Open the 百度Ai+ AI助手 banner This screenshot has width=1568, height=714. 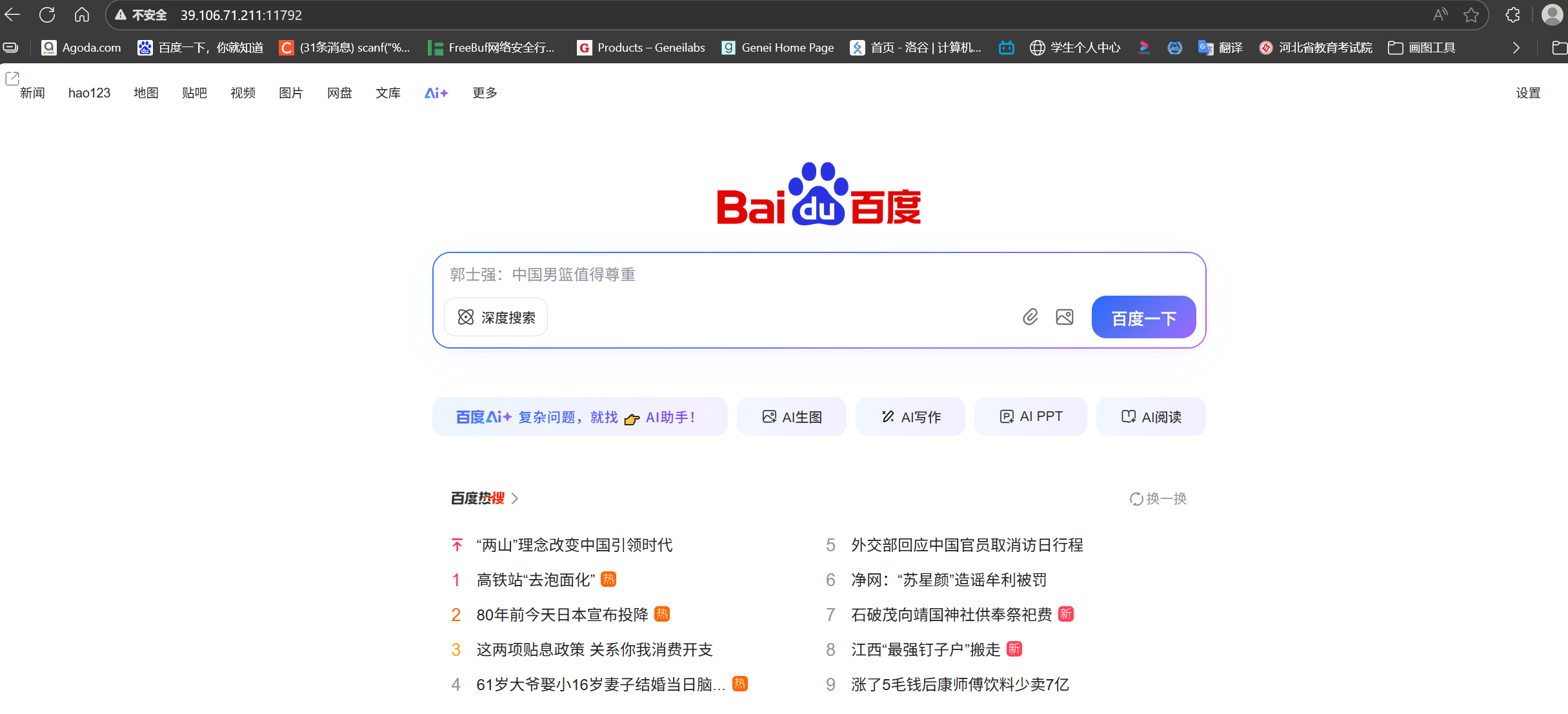click(x=579, y=416)
